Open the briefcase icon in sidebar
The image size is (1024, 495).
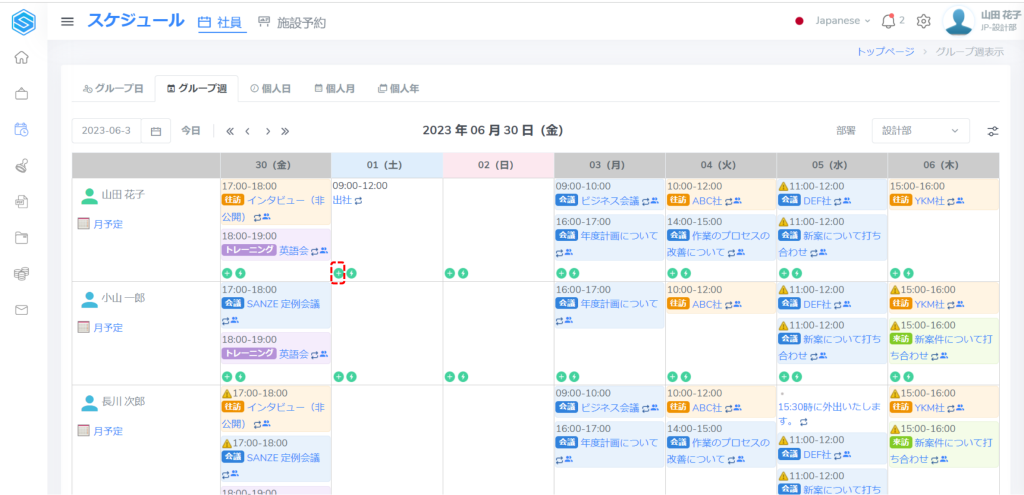[x=21, y=94]
